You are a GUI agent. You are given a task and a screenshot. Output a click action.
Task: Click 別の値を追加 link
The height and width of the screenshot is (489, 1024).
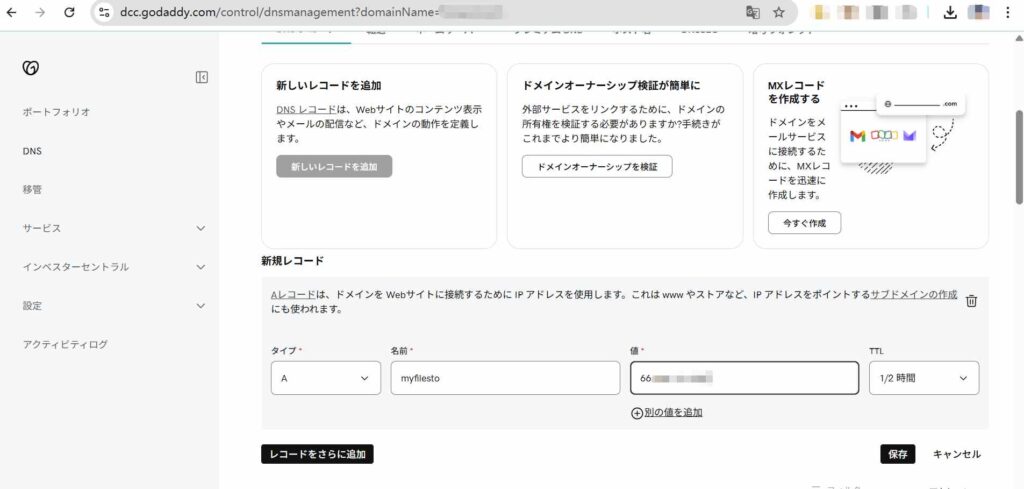pos(673,413)
